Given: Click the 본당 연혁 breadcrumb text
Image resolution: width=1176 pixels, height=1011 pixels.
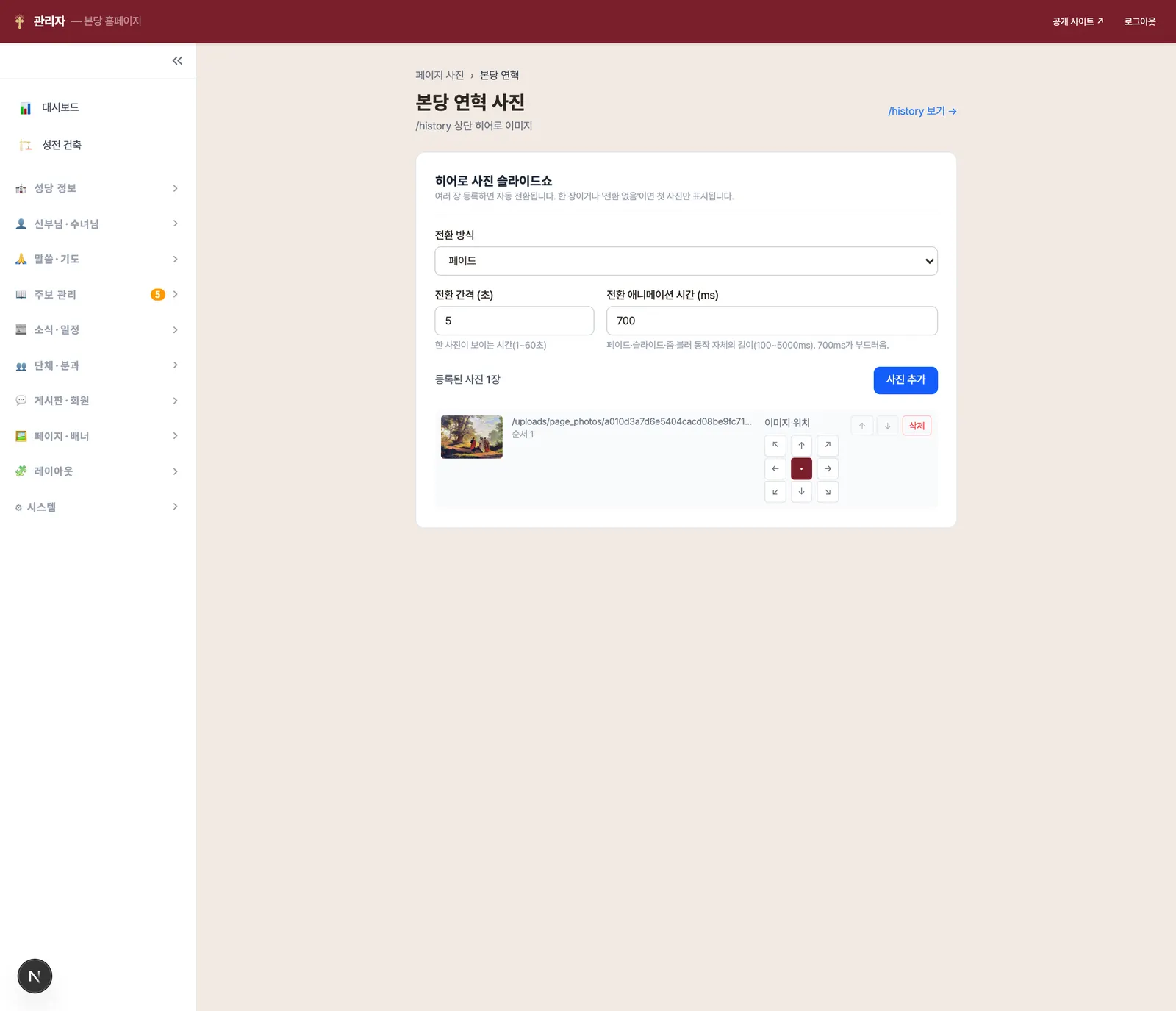Looking at the screenshot, I should coord(500,76).
